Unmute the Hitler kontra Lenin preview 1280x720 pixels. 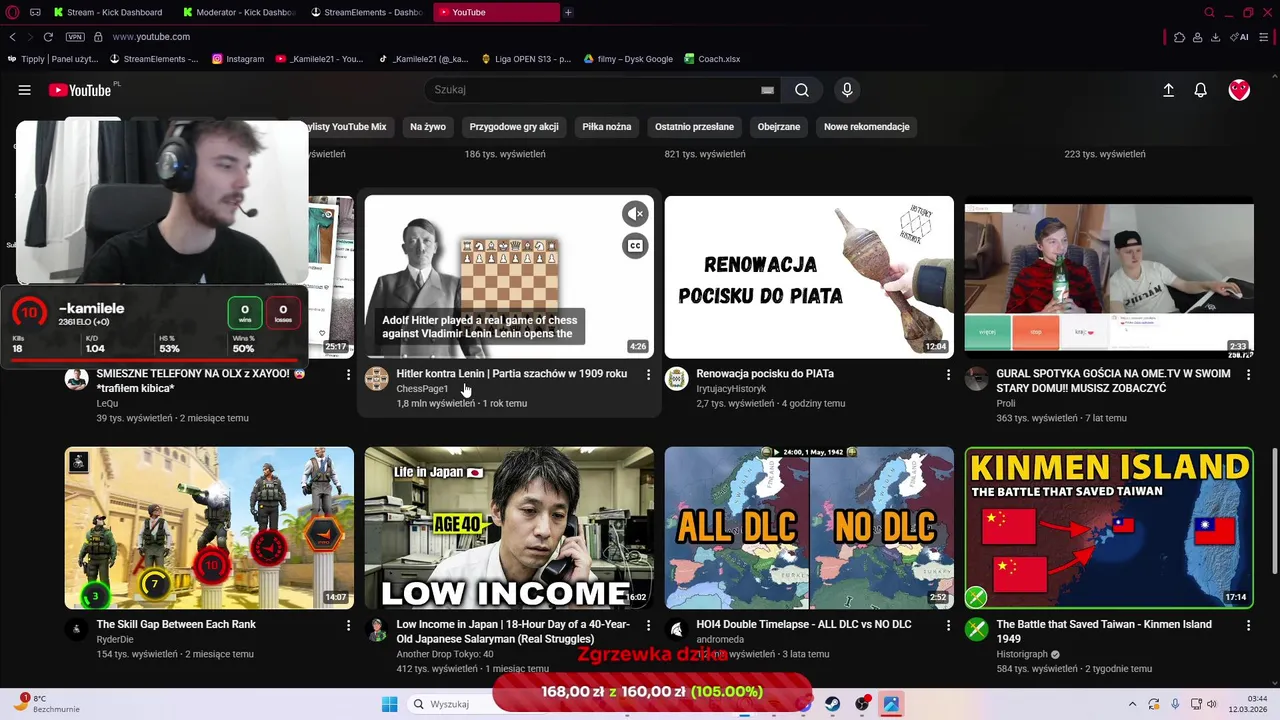[635, 213]
